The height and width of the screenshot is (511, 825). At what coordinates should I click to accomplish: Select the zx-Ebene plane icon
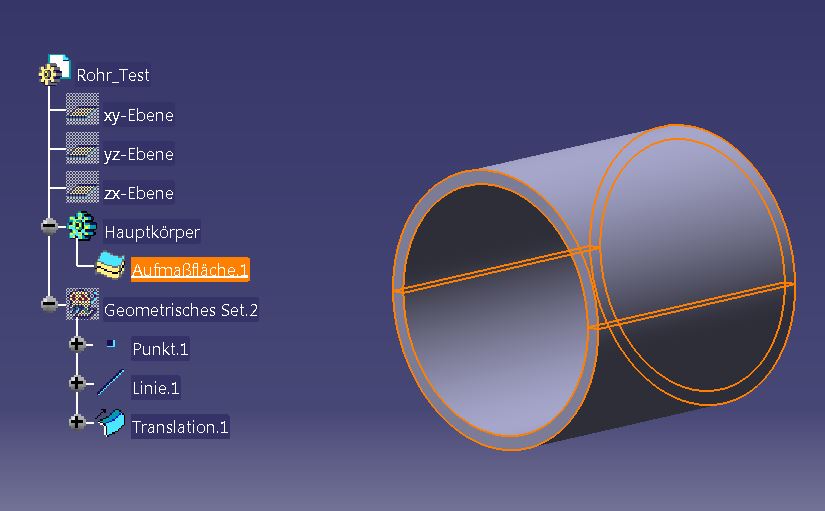click(82, 187)
